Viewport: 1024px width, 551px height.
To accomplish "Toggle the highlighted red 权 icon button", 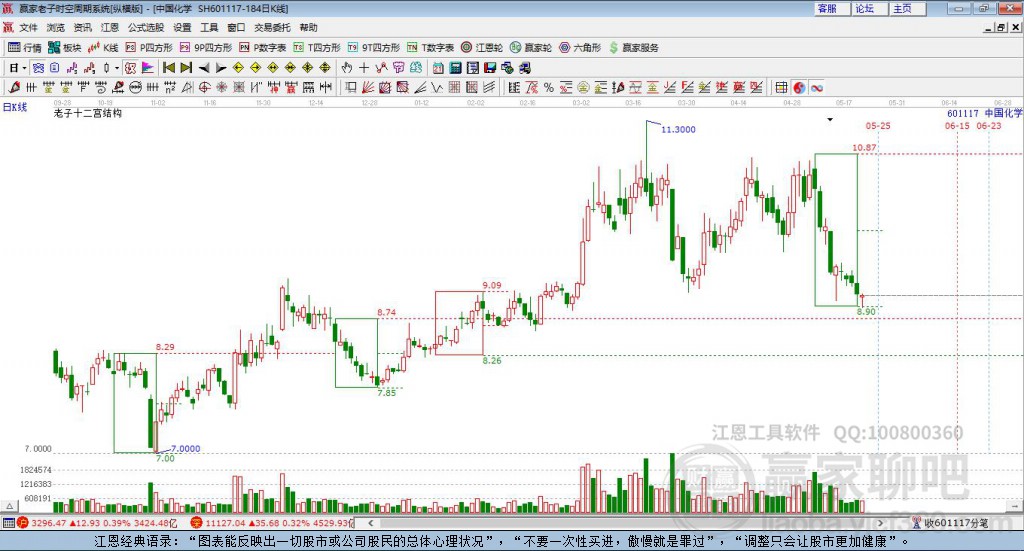I will [131, 68].
